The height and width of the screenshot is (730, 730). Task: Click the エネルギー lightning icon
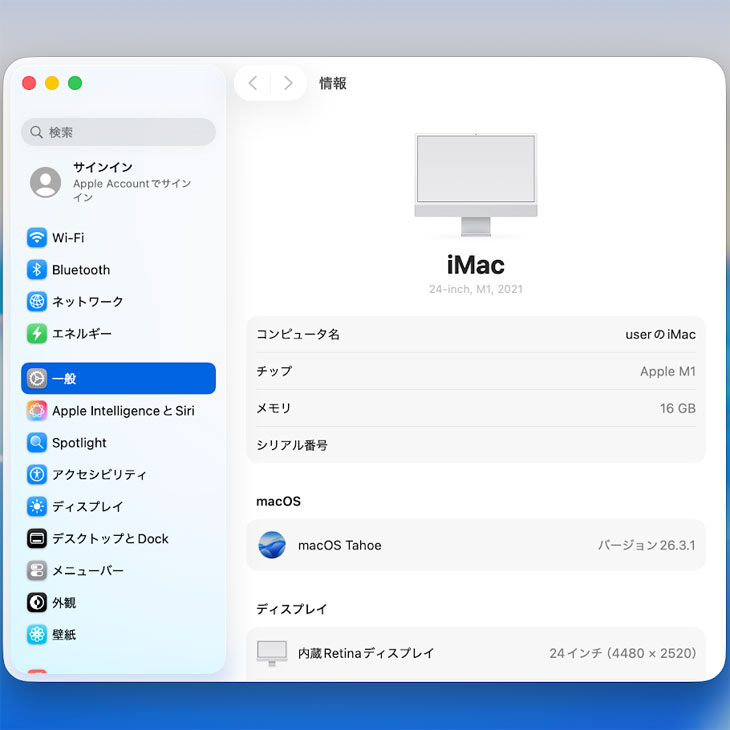37,334
